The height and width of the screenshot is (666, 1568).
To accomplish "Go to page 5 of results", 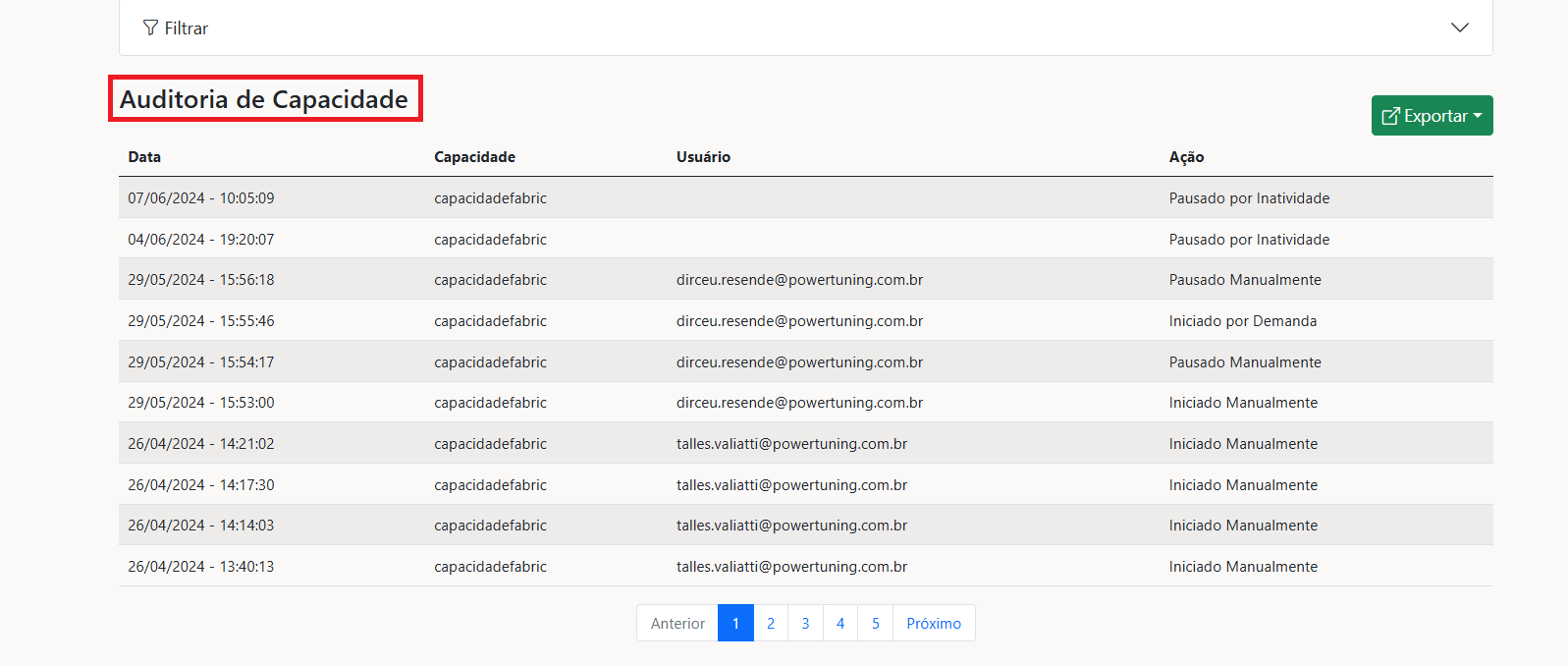I will point(876,623).
